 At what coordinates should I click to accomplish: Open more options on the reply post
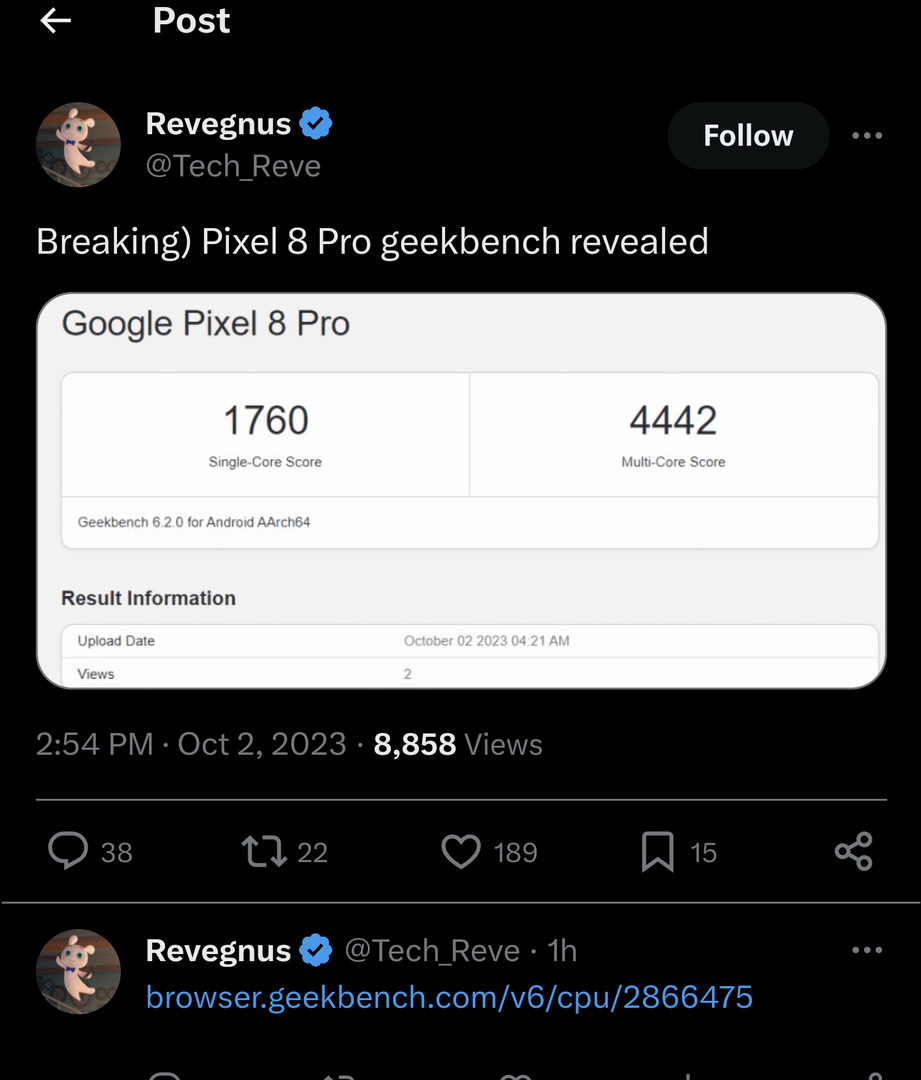pos(866,950)
